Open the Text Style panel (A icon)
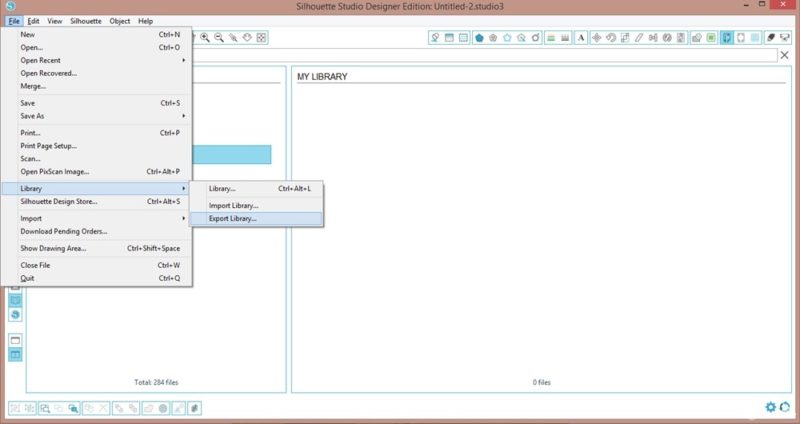The image size is (800, 424). pos(581,38)
